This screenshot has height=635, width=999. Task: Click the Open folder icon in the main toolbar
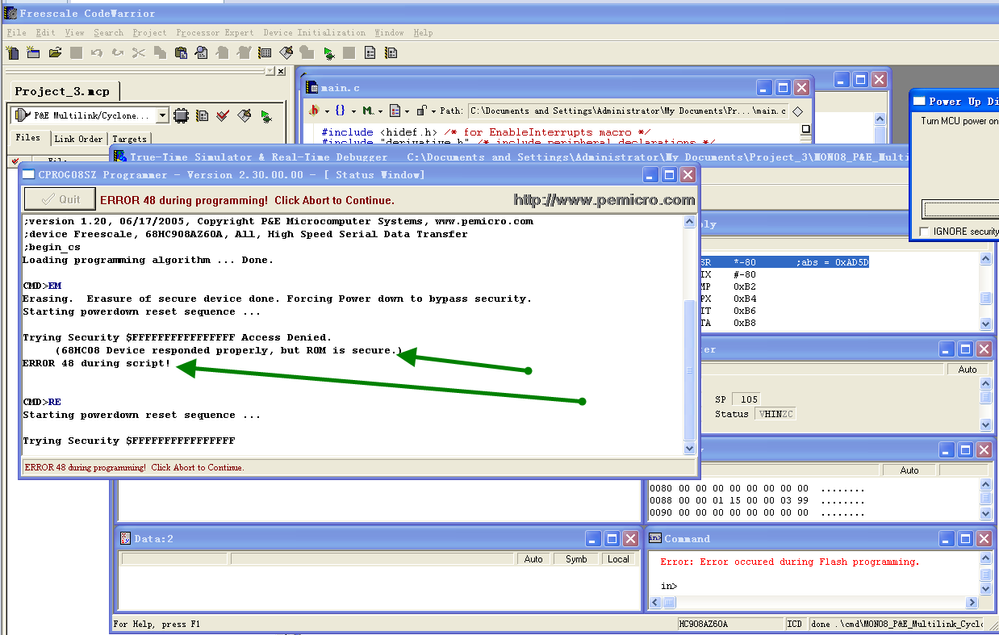tap(55, 53)
